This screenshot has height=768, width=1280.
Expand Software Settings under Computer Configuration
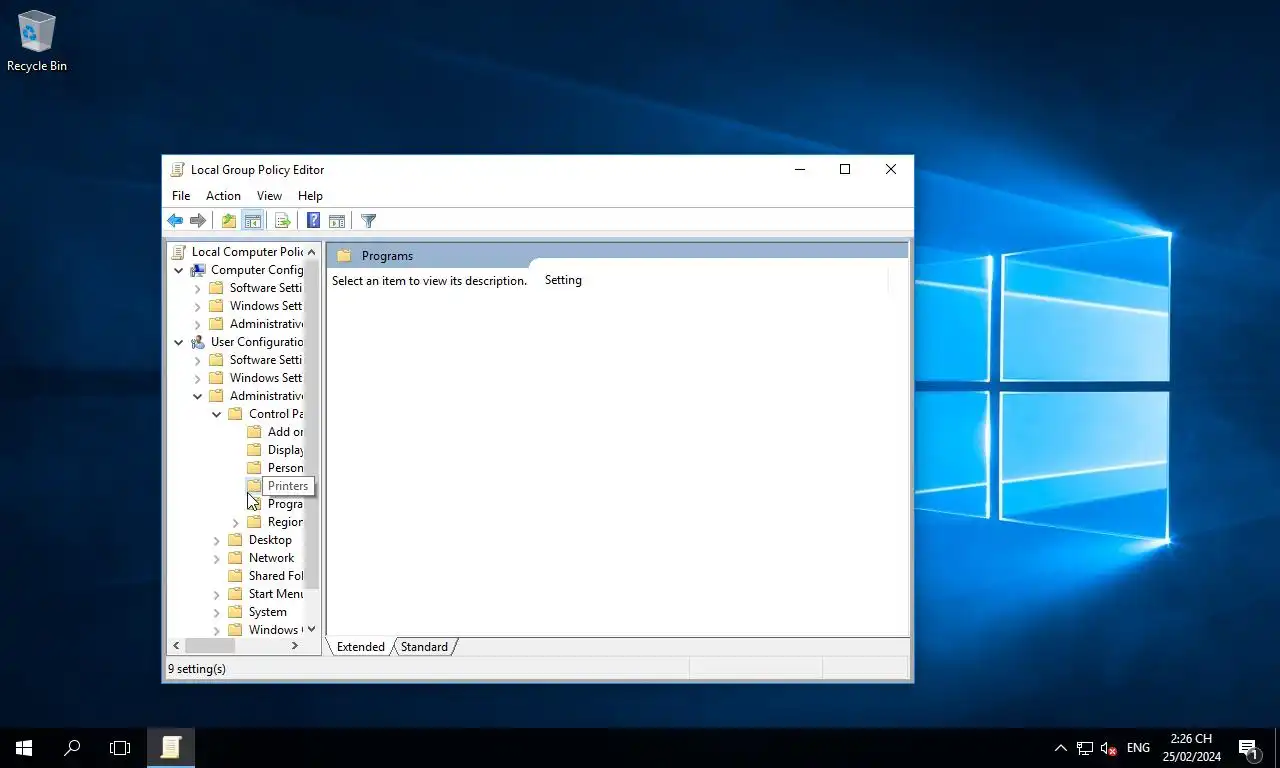coord(198,288)
